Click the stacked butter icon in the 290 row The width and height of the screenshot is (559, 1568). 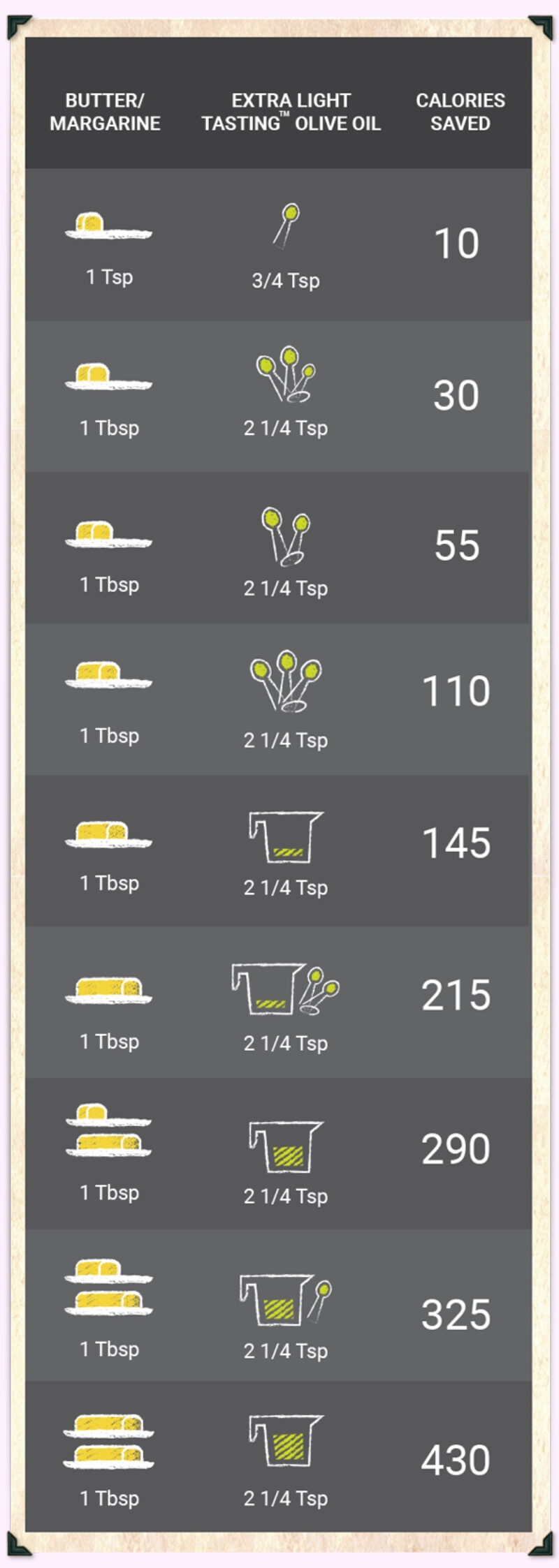click(x=108, y=1130)
